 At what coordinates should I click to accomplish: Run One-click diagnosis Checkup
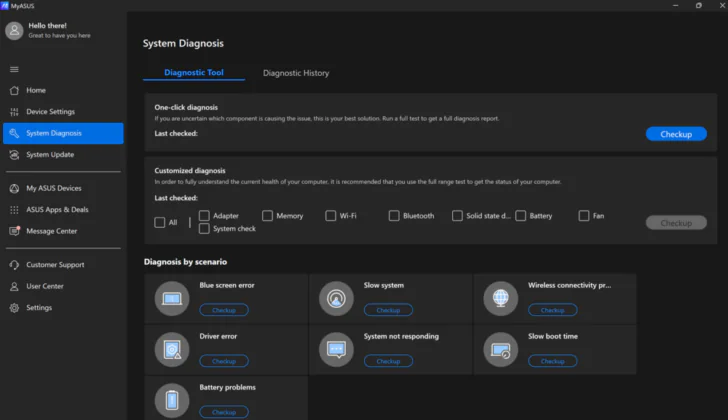click(676, 134)
